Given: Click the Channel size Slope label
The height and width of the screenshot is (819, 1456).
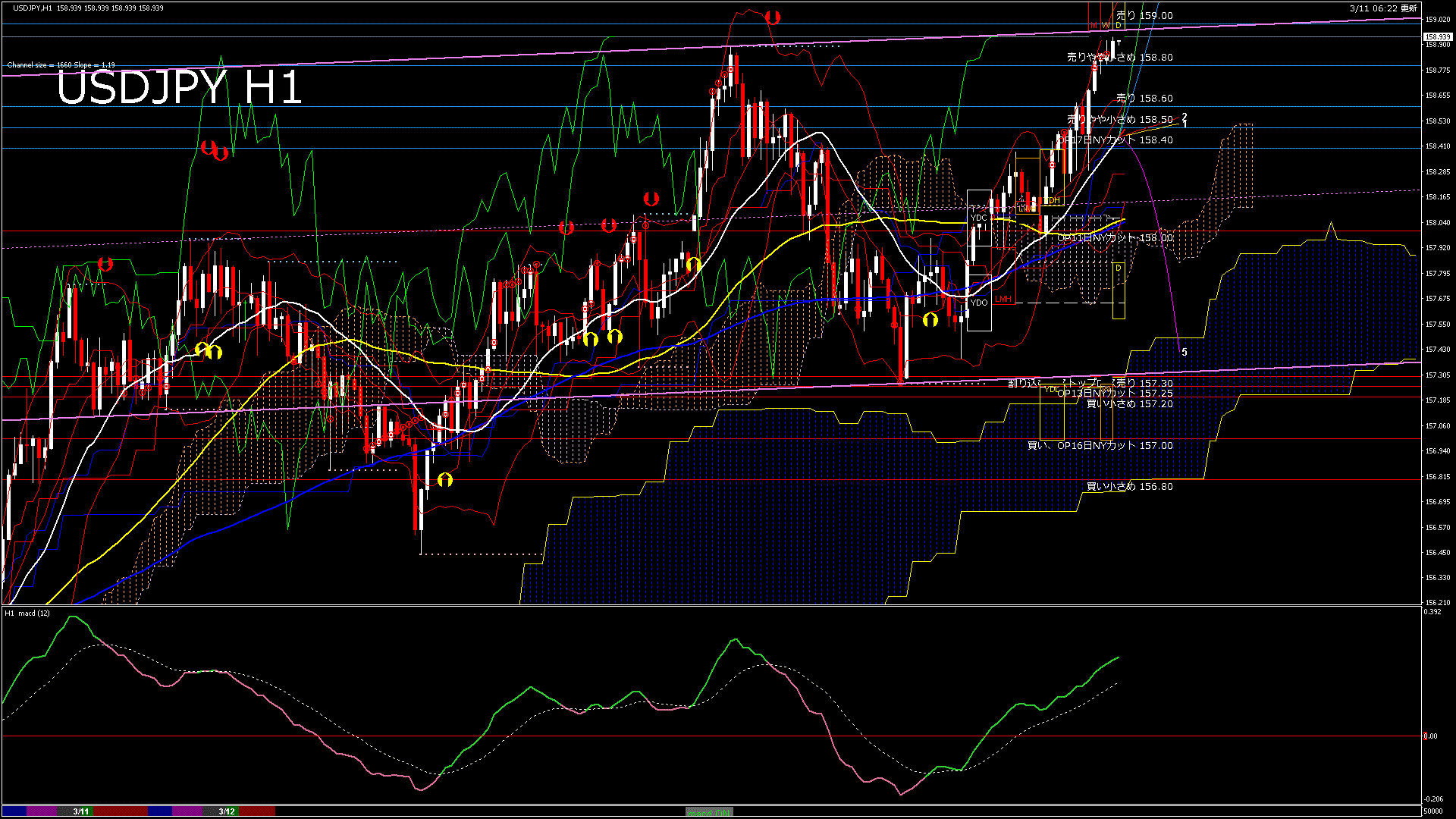Looking at the screenshot, I should 61,65.
